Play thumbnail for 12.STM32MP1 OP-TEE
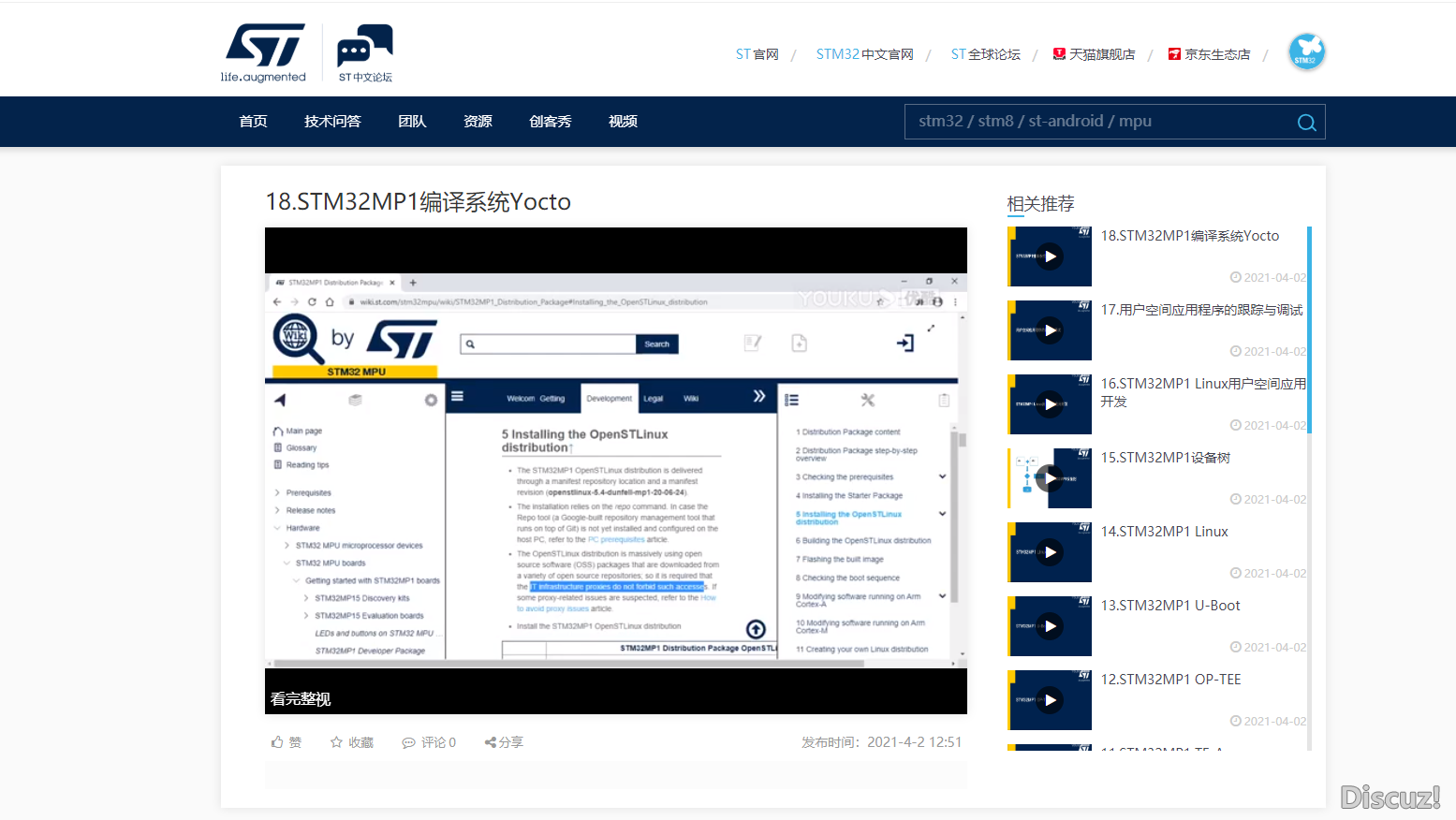The height and width of the screenshot is (820, 1456). click(x=1050, y=700)
